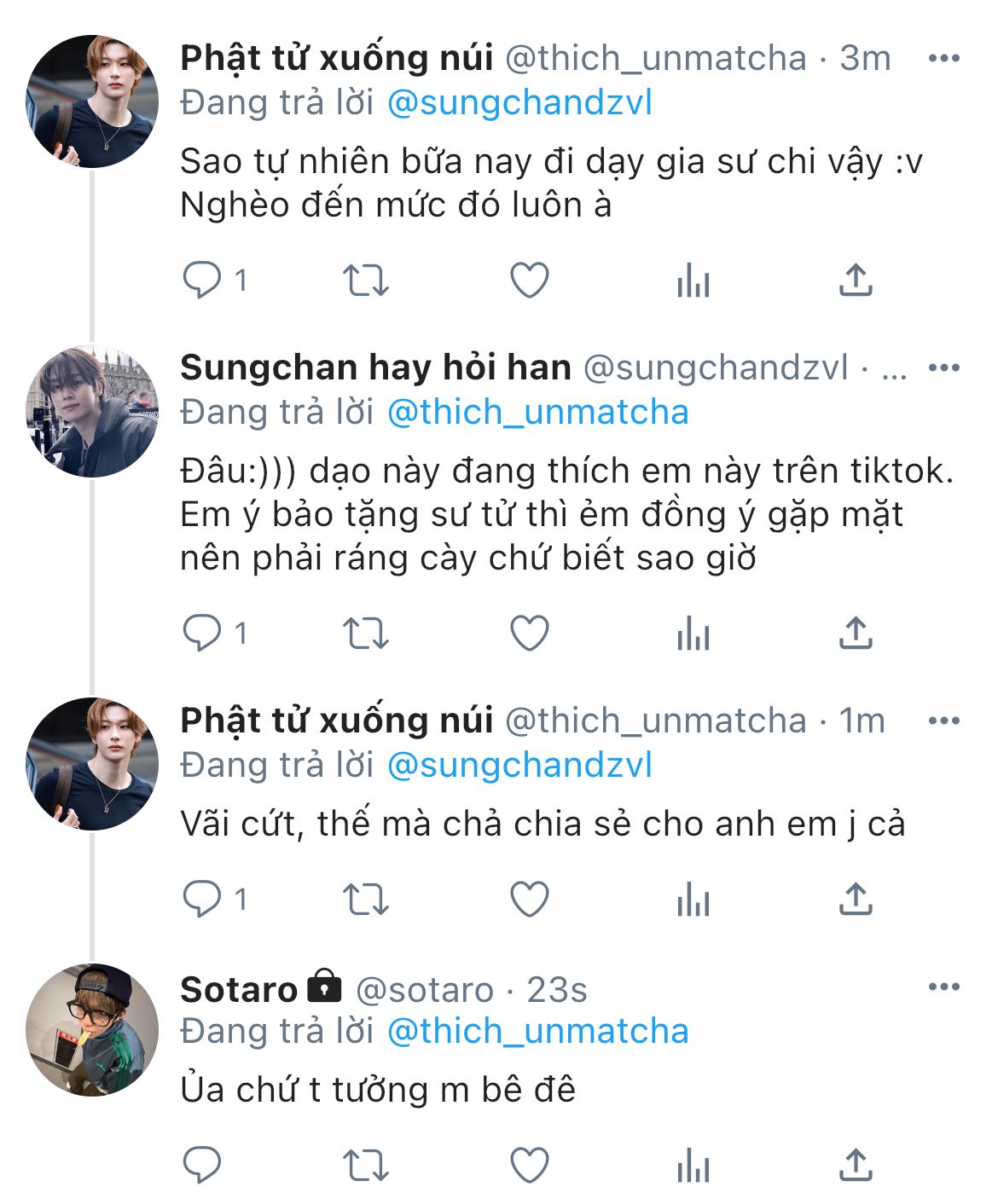
Task: Open more options for first tweet
Action: click(x=943, y=59)
